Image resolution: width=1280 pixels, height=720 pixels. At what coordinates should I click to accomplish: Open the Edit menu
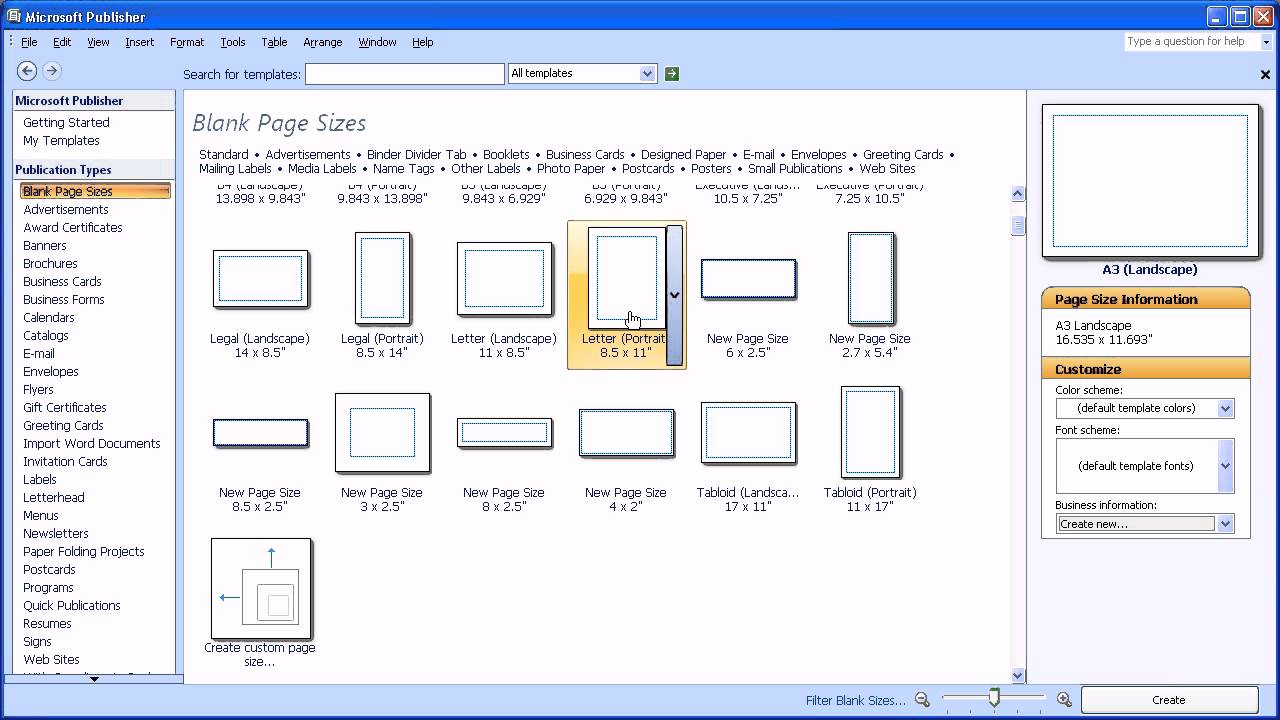pyautogui.click(x=62, y=42)
